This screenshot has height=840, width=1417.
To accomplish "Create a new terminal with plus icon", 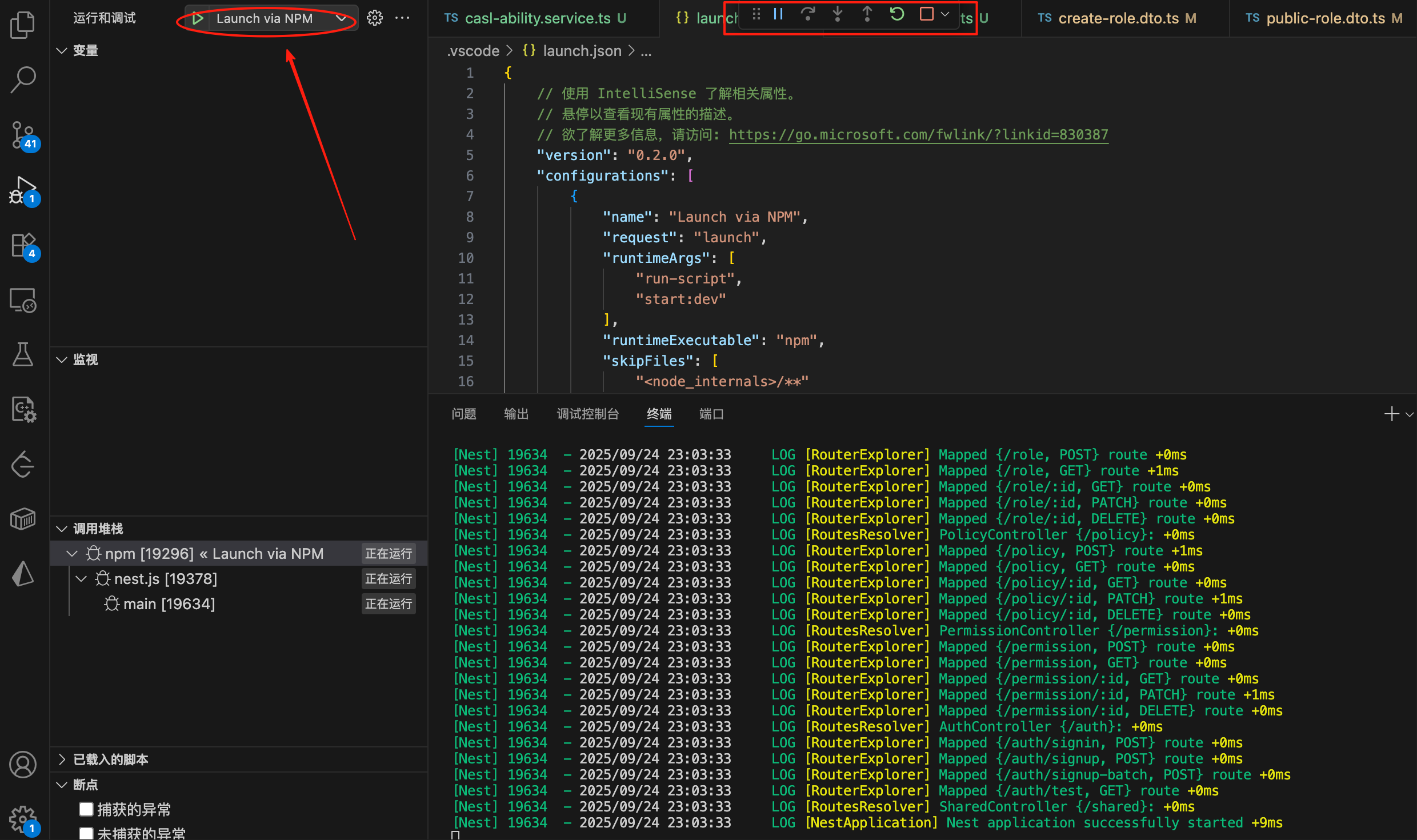I will coord(1392,414).
